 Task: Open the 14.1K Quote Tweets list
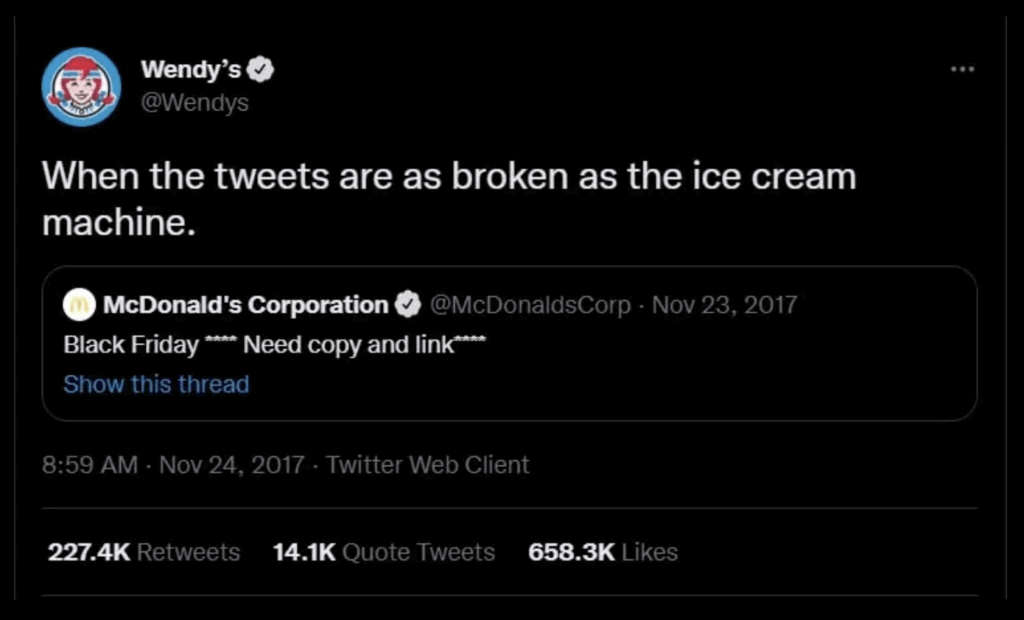coord(384,552)
